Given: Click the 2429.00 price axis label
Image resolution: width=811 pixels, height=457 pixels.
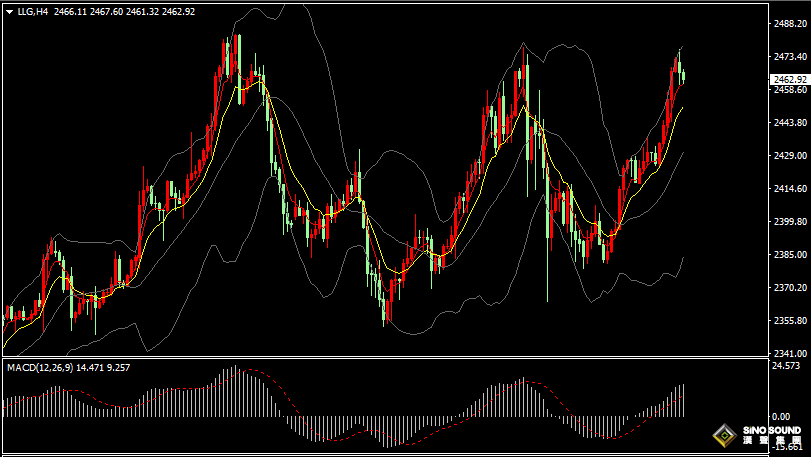Looking at the screenshot, I should pos(789,156).
